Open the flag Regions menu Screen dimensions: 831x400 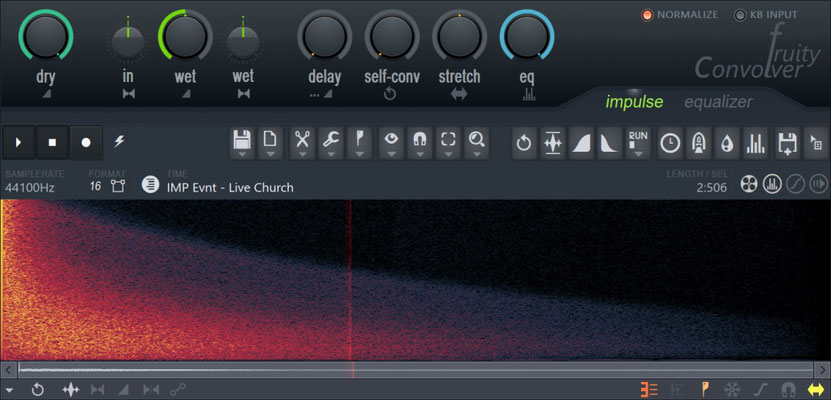click(x=359, y=143)
